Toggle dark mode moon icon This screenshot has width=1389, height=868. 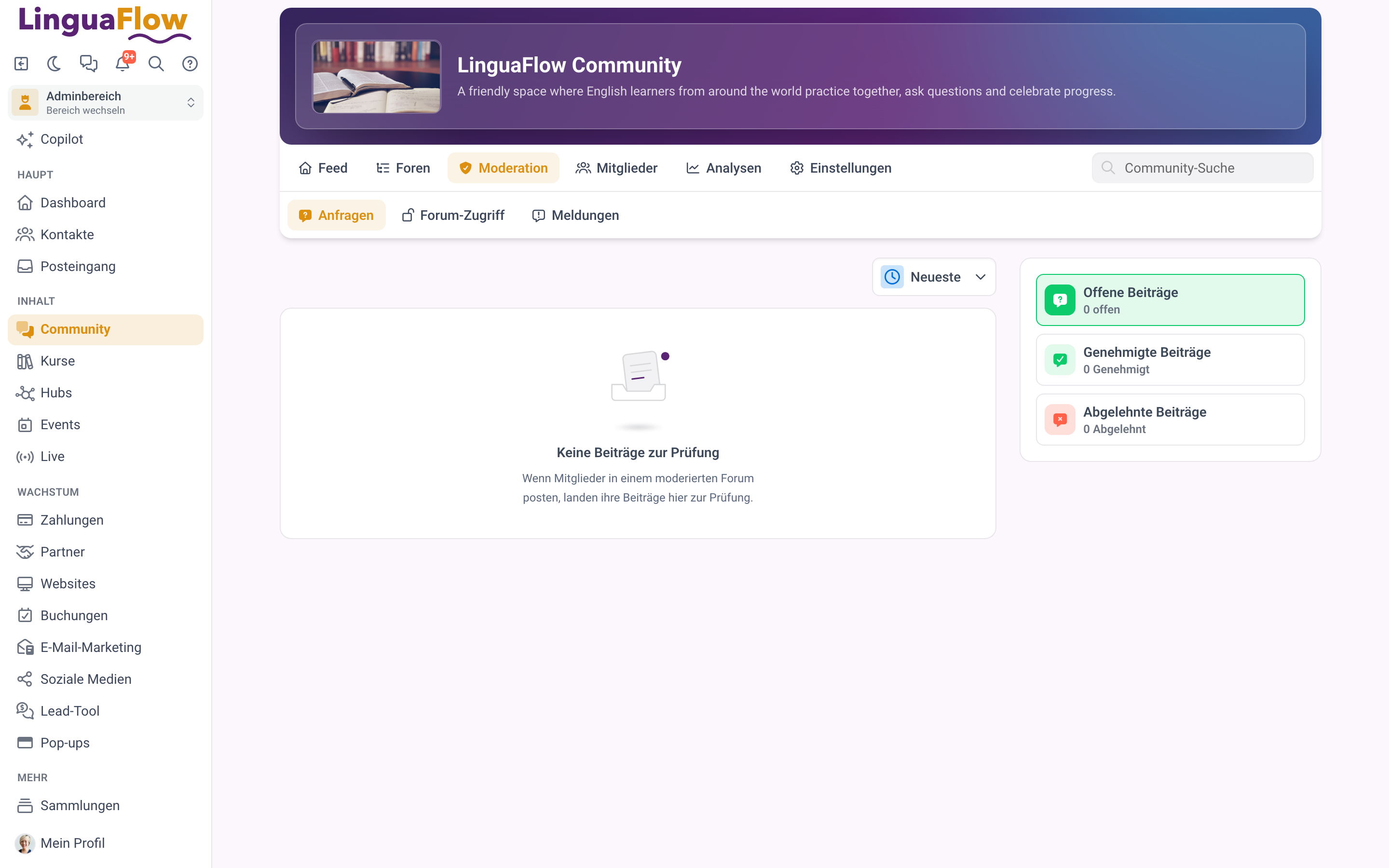tap(54, 64)
